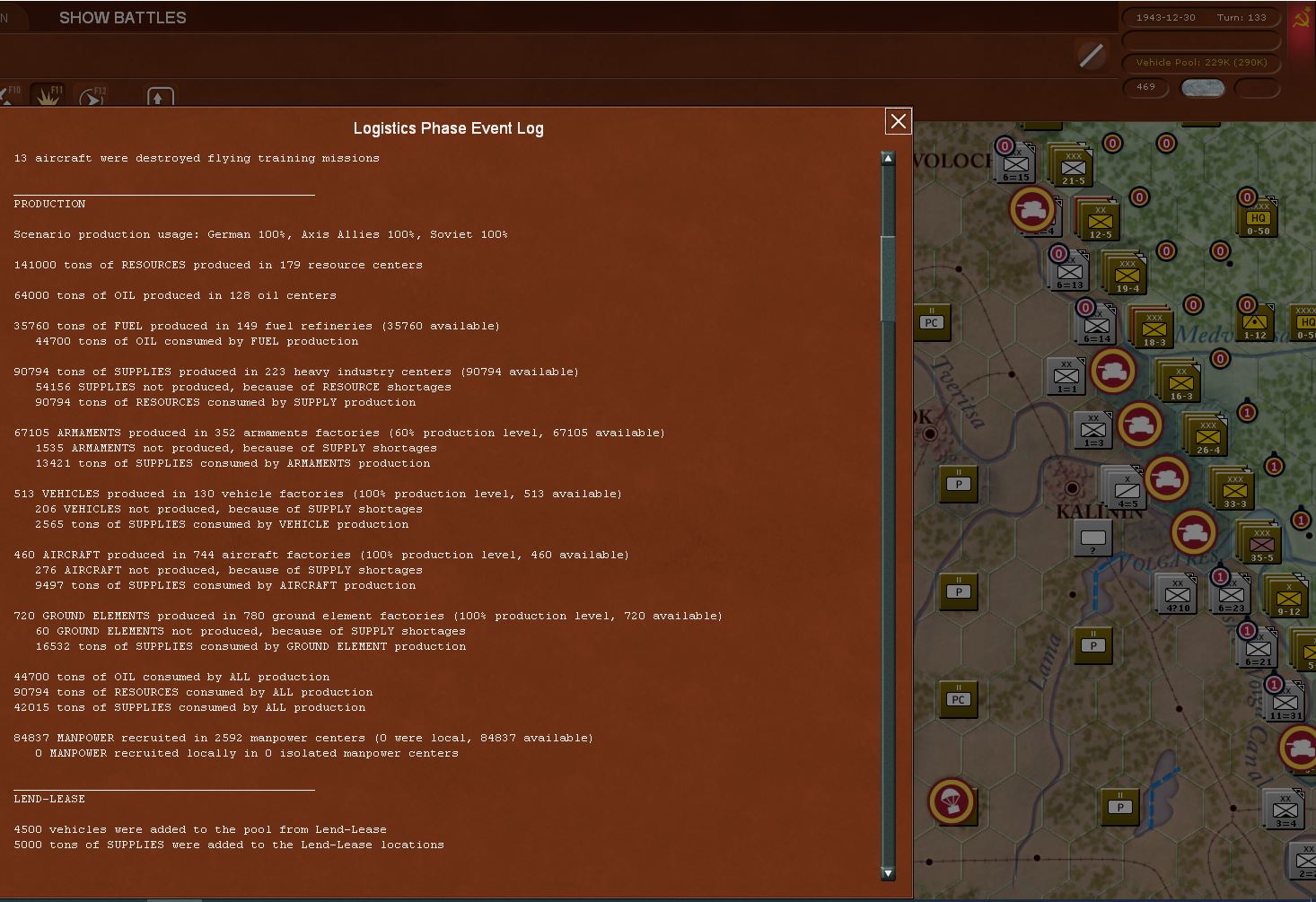Click the parachute air supply drop marker
Image resolution: width=1316 pixels, height=902 pixels.
[x=952, y=801]
